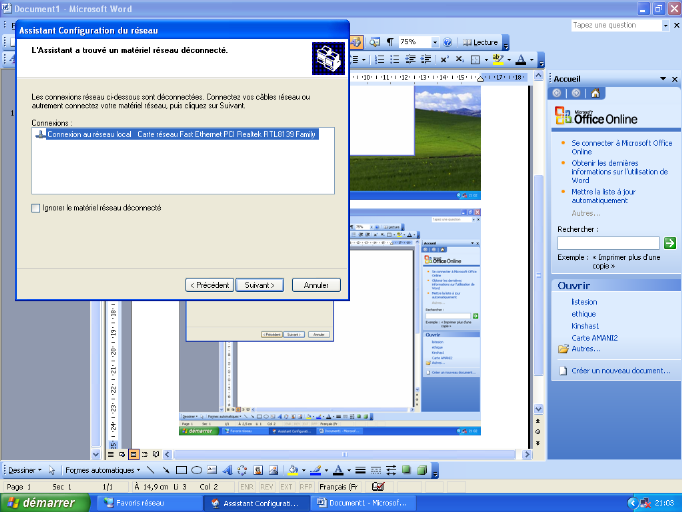Click the Rechercher search field

point(608,242)
